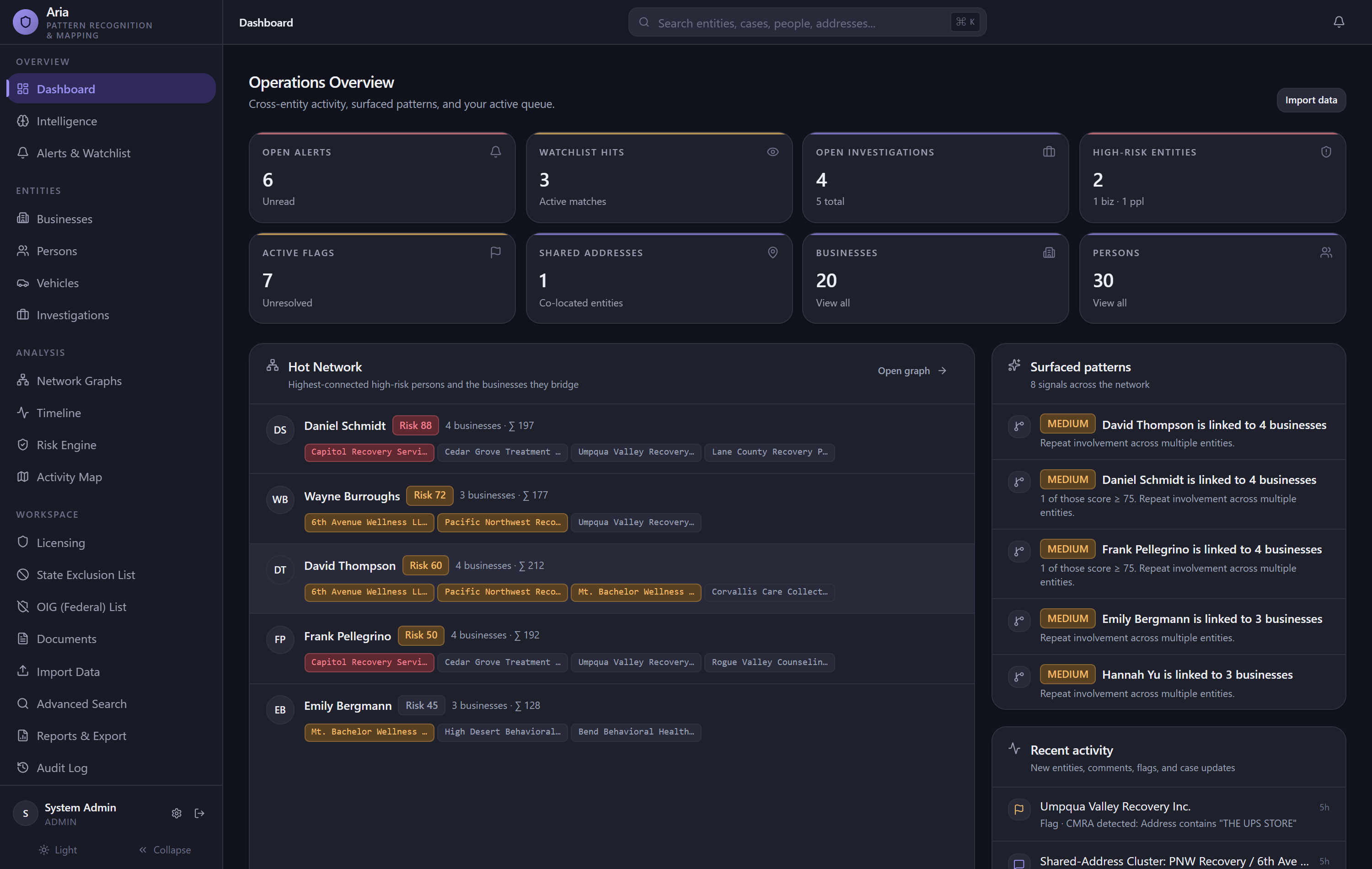
Task: Click flag icon on Active Flags card
Action: (x=496, y=252)
